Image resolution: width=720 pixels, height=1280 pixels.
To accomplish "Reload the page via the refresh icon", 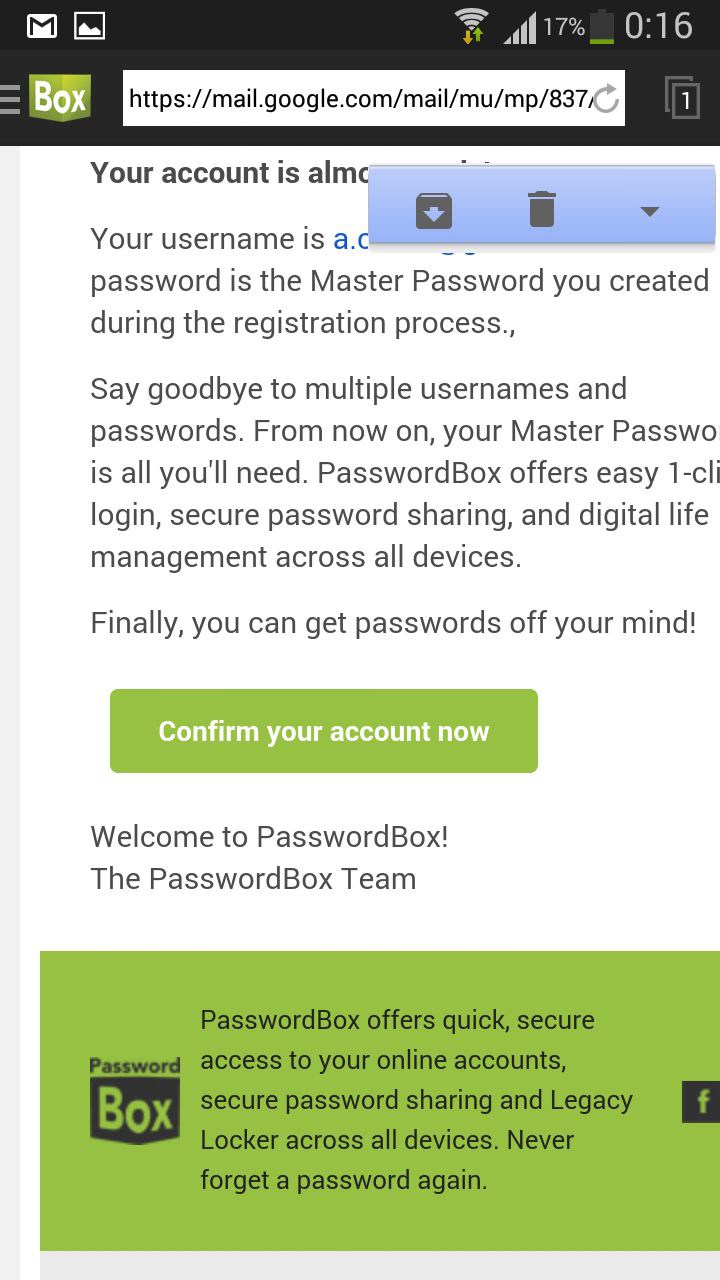I will [607, 99].
